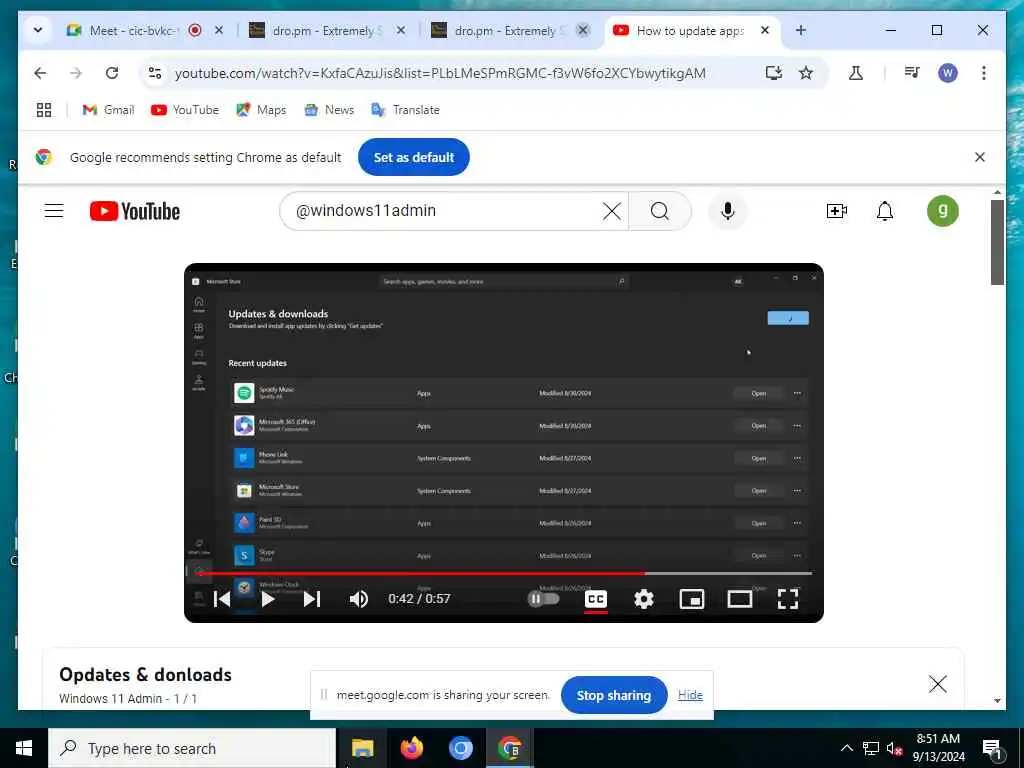
Task: Open Windows notification center
Action: pos(993,748)
